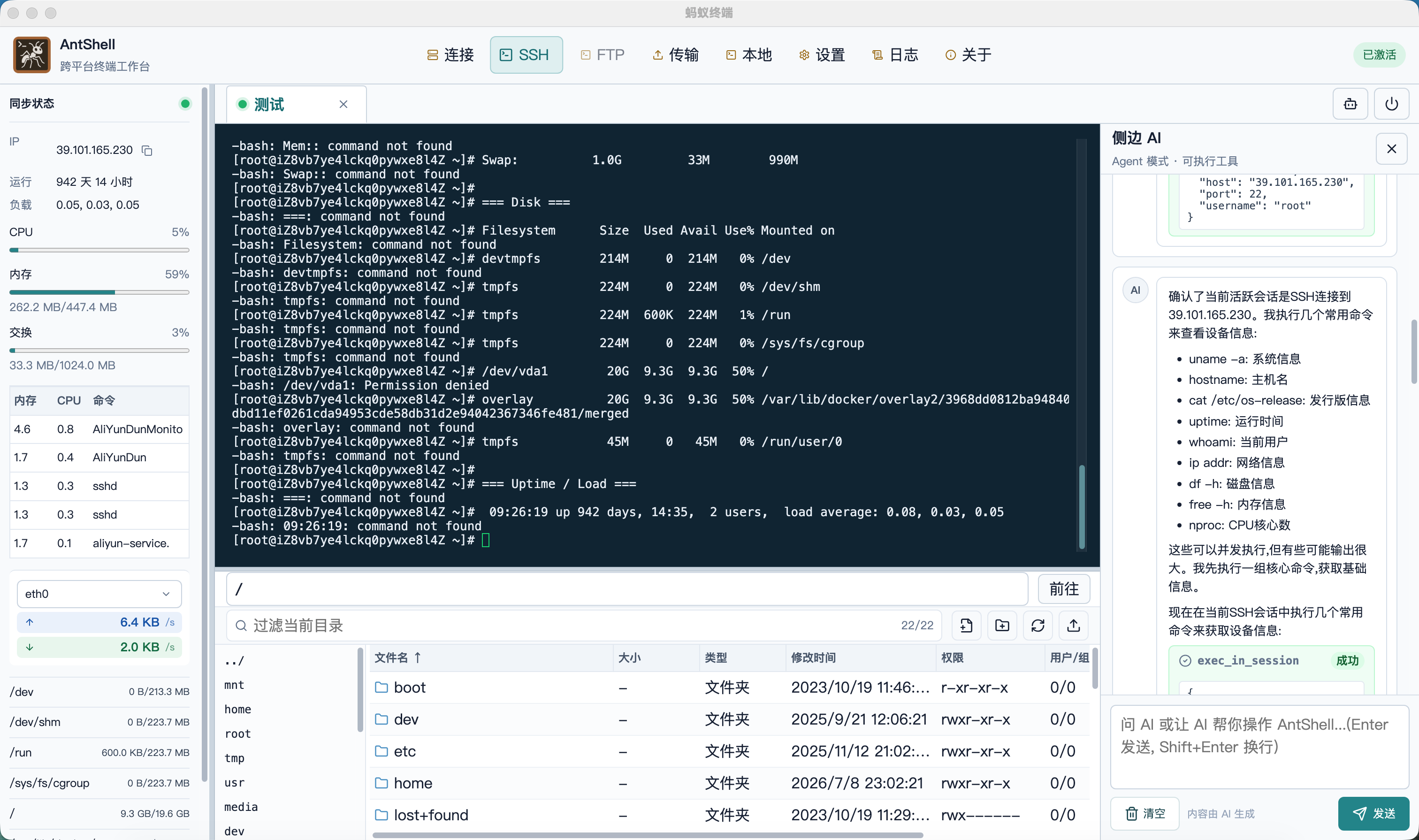1419x840 pixels.
Task: Switch to the SSH tab
Action: [526, 55]
